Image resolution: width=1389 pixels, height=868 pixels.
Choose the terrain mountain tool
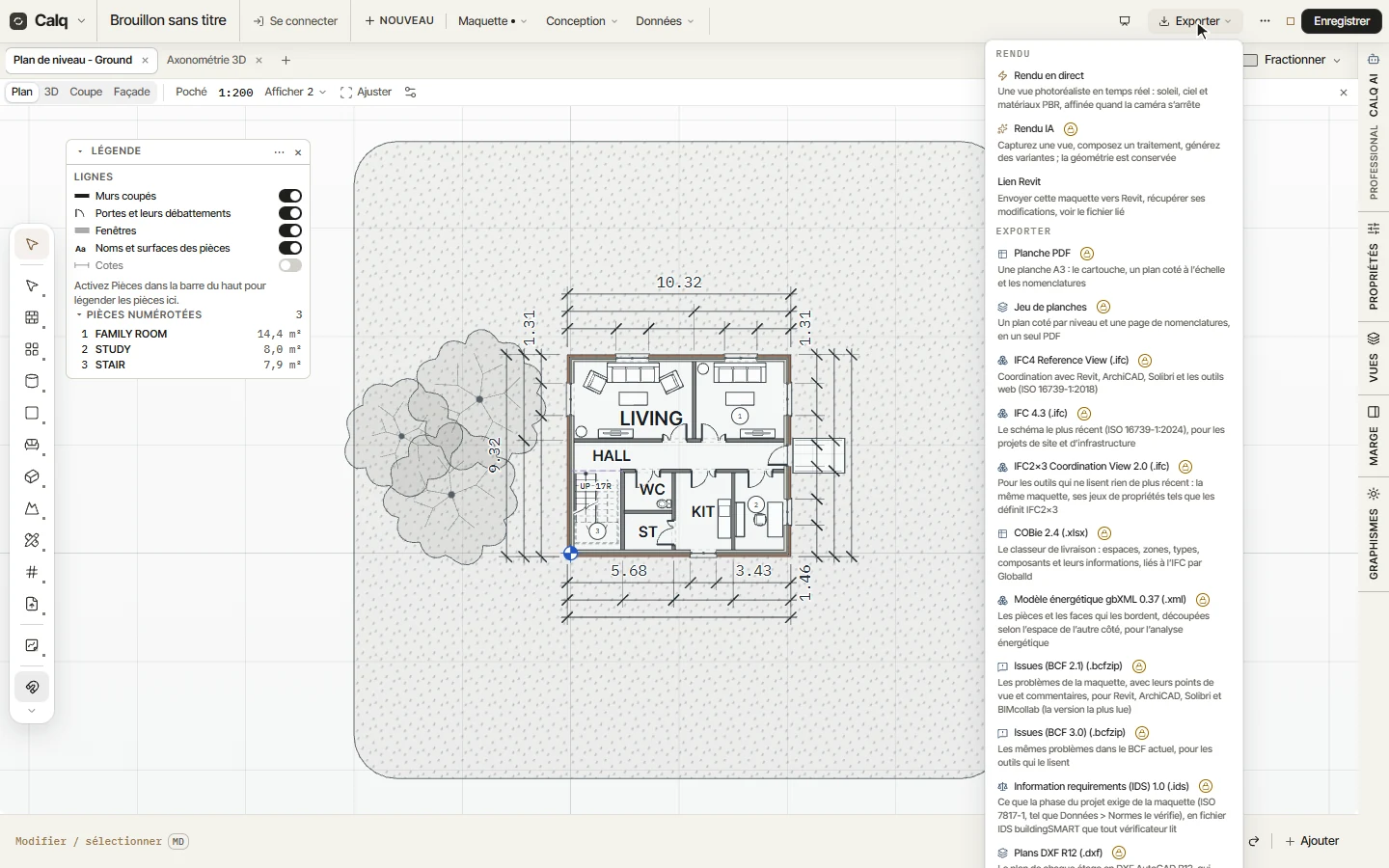coord(32,509)
